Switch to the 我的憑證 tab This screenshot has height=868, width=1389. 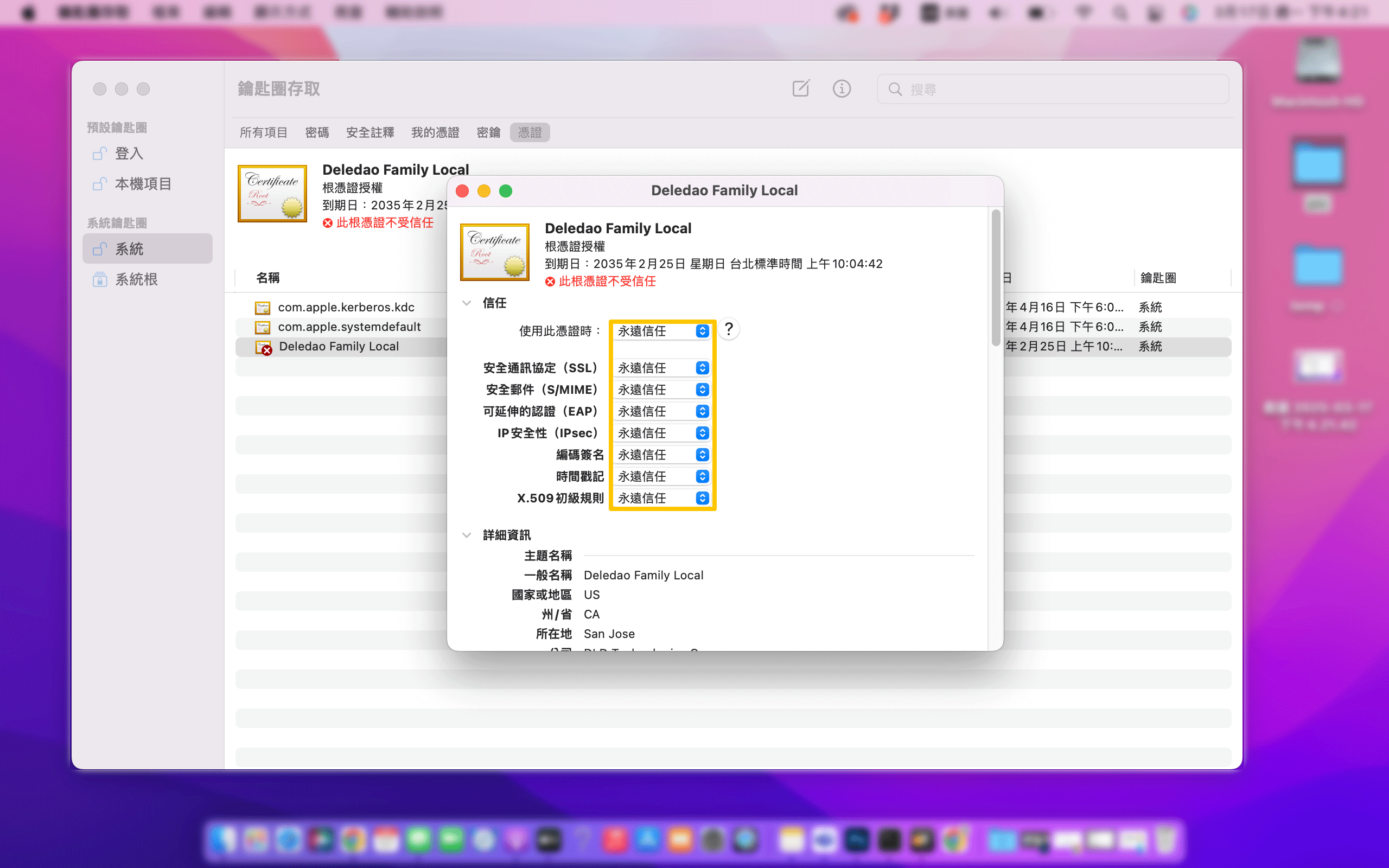tap(435, 132)
